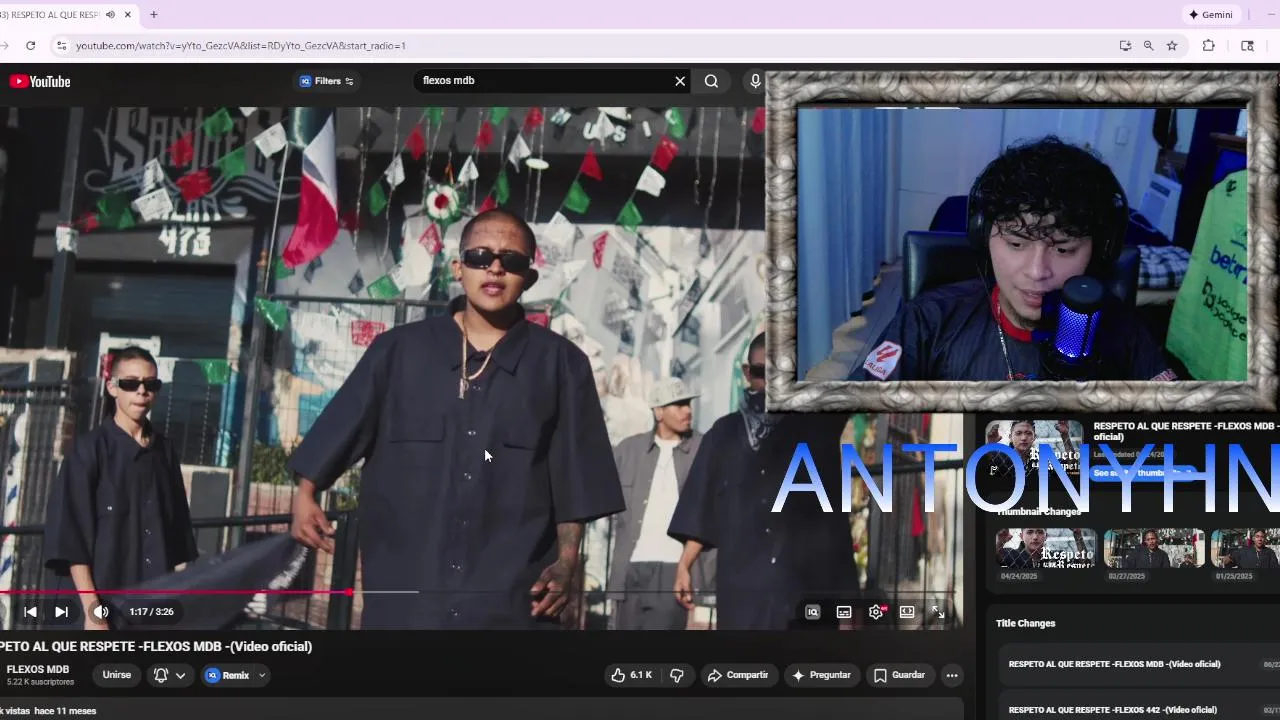Open vidIQ stats icon in player controls
This screenshot has height=720, width=1280.
tap(812, 612)
